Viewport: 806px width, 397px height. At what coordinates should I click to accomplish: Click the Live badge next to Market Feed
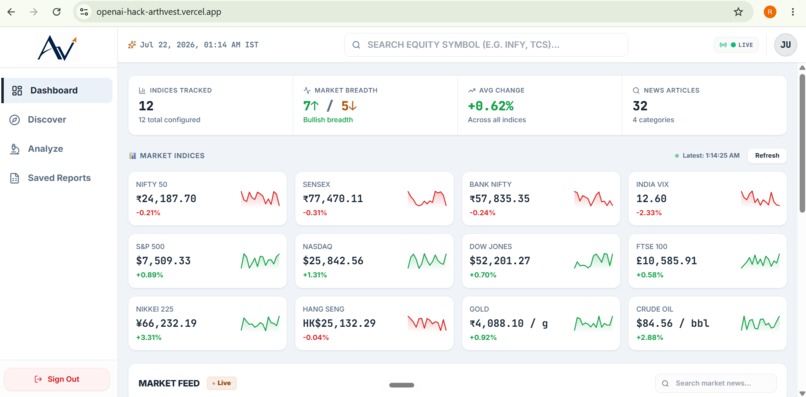(222, 384)
